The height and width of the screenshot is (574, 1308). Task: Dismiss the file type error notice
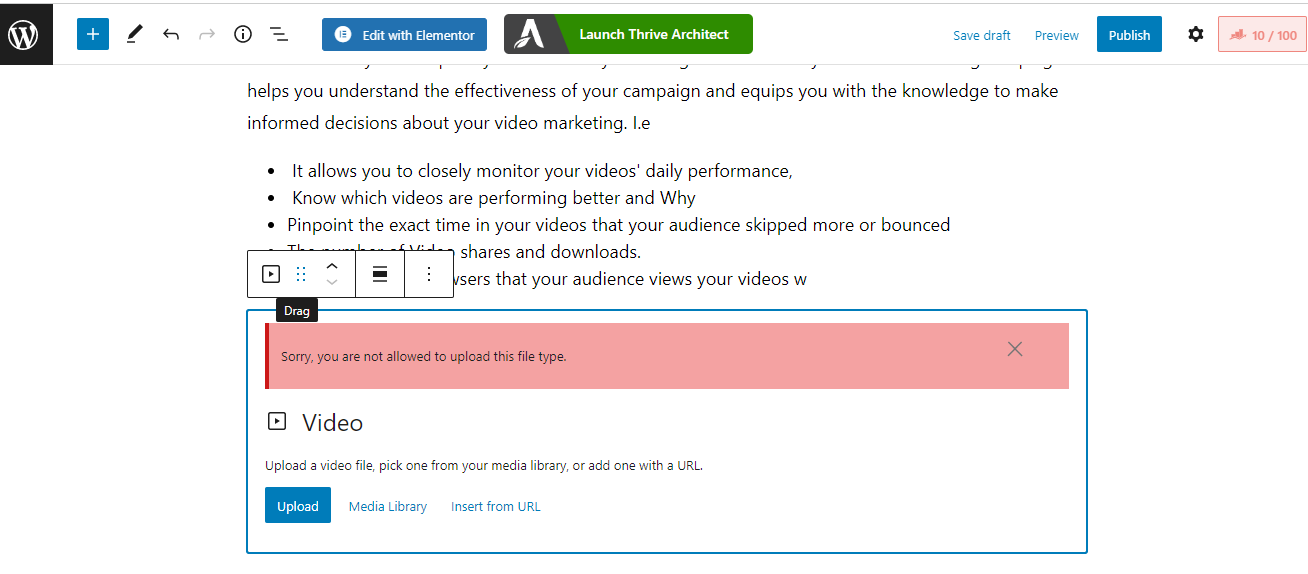point(1015,349)
